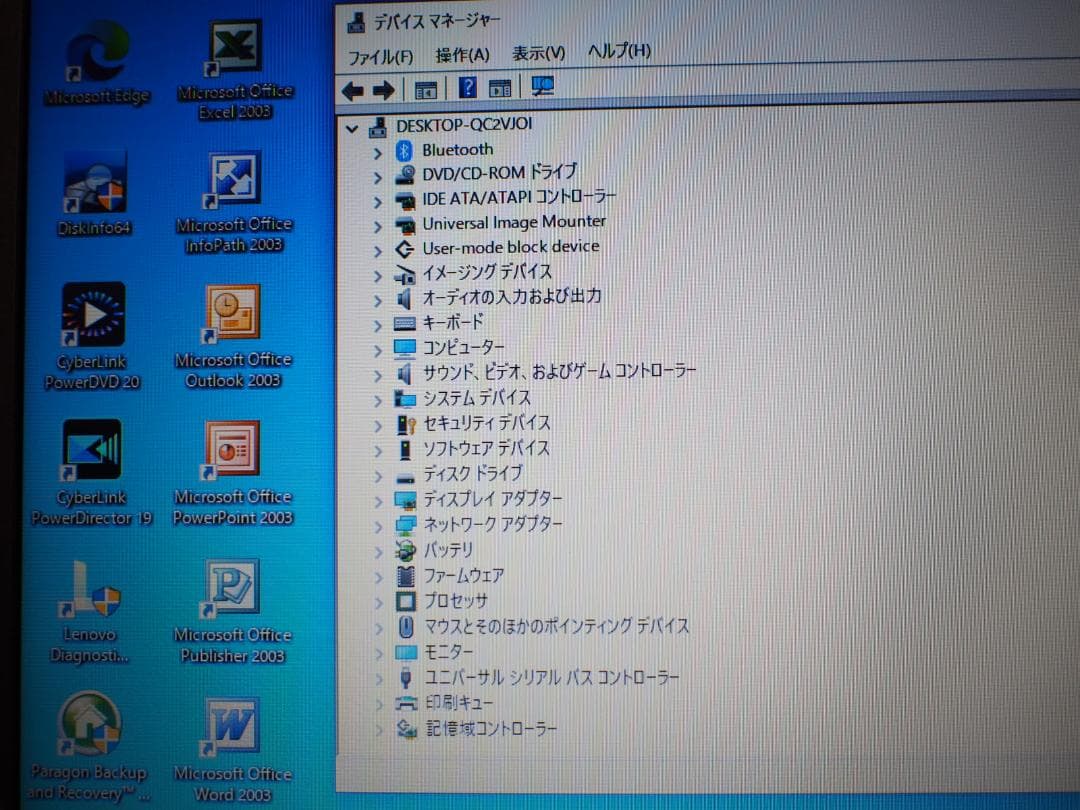1080x810 pixels.
Task: Expand the DVD/CD-ROM ドライブ category
Action: point(377,177)
